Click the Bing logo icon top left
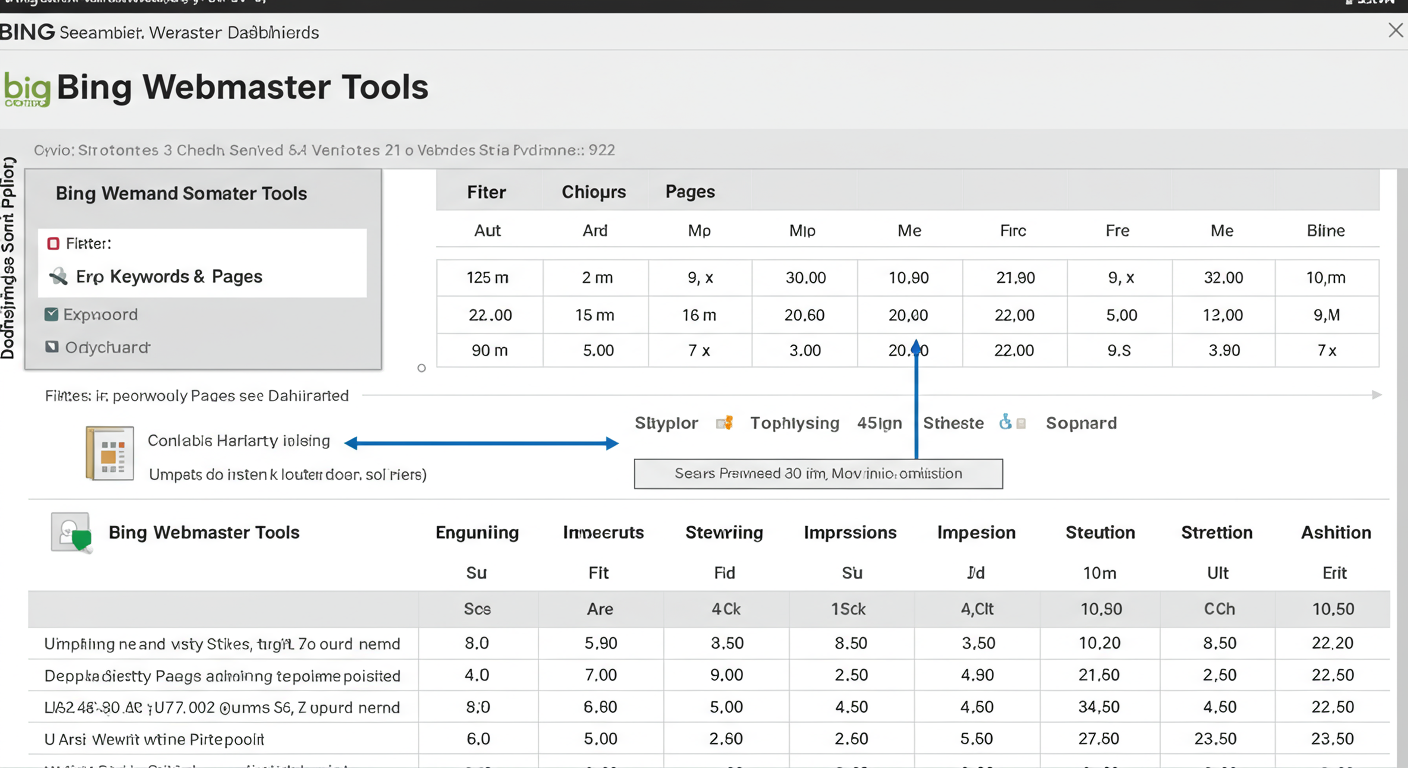 click(28, 88)
